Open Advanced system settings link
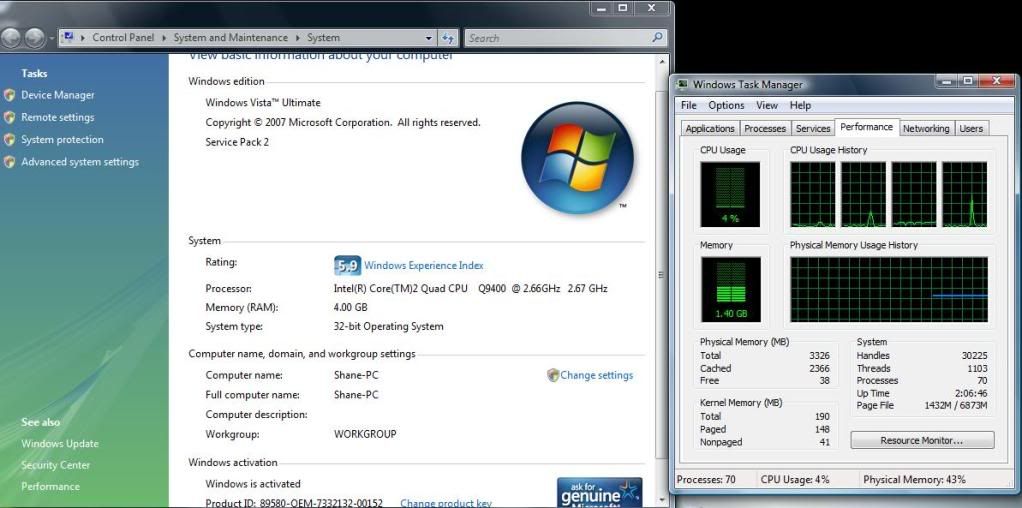The height and width of the screenshot is (508, 1022). pos(80,162)
